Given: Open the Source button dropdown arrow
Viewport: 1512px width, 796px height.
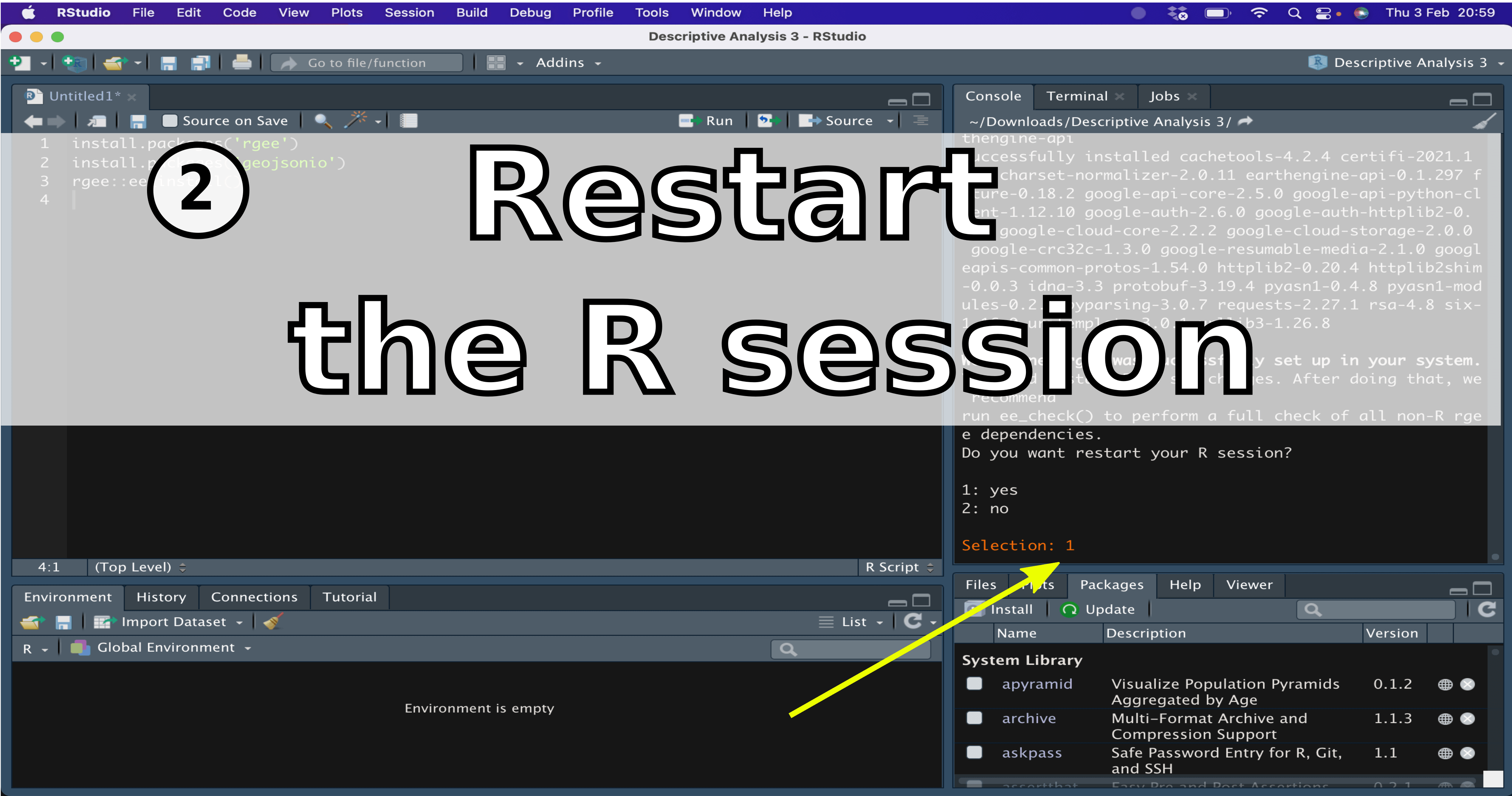Looking at the screenshot, I should (891, 121).
